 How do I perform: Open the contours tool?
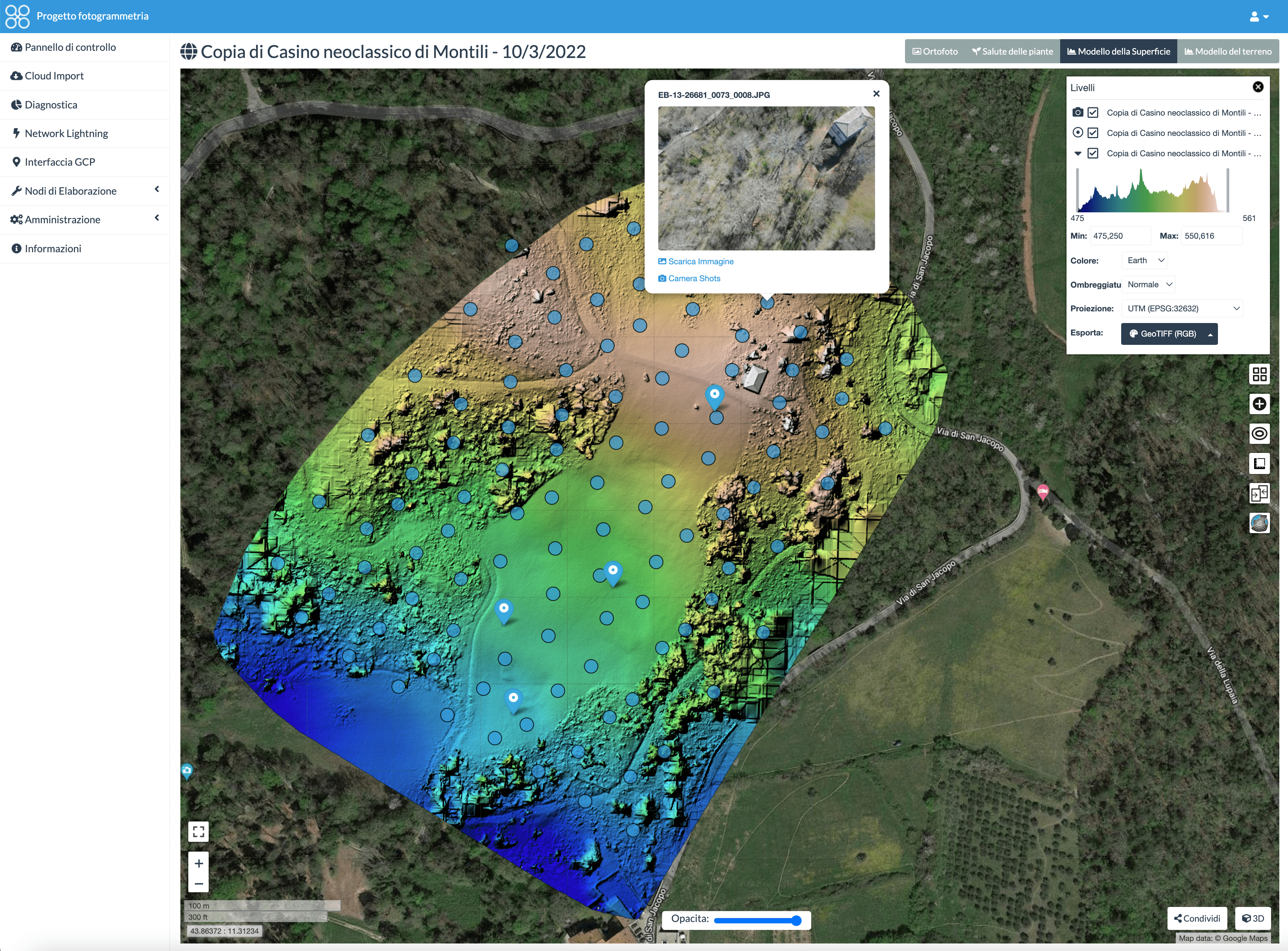(x=1260, y=433)
